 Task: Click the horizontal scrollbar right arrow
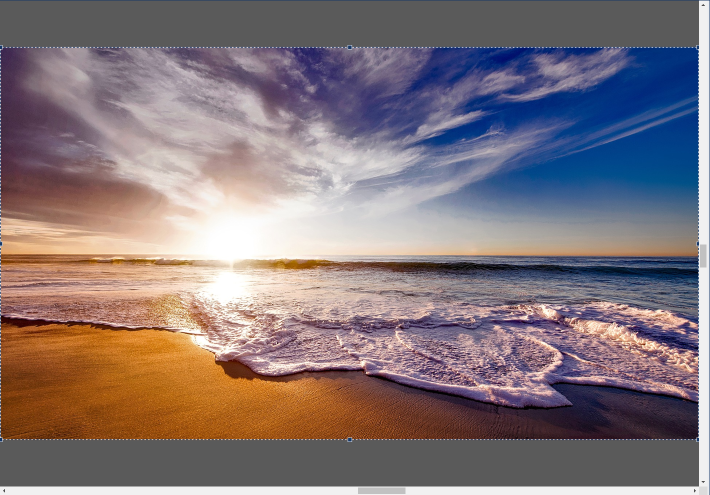pyautogui.click(x=694, y=491)
